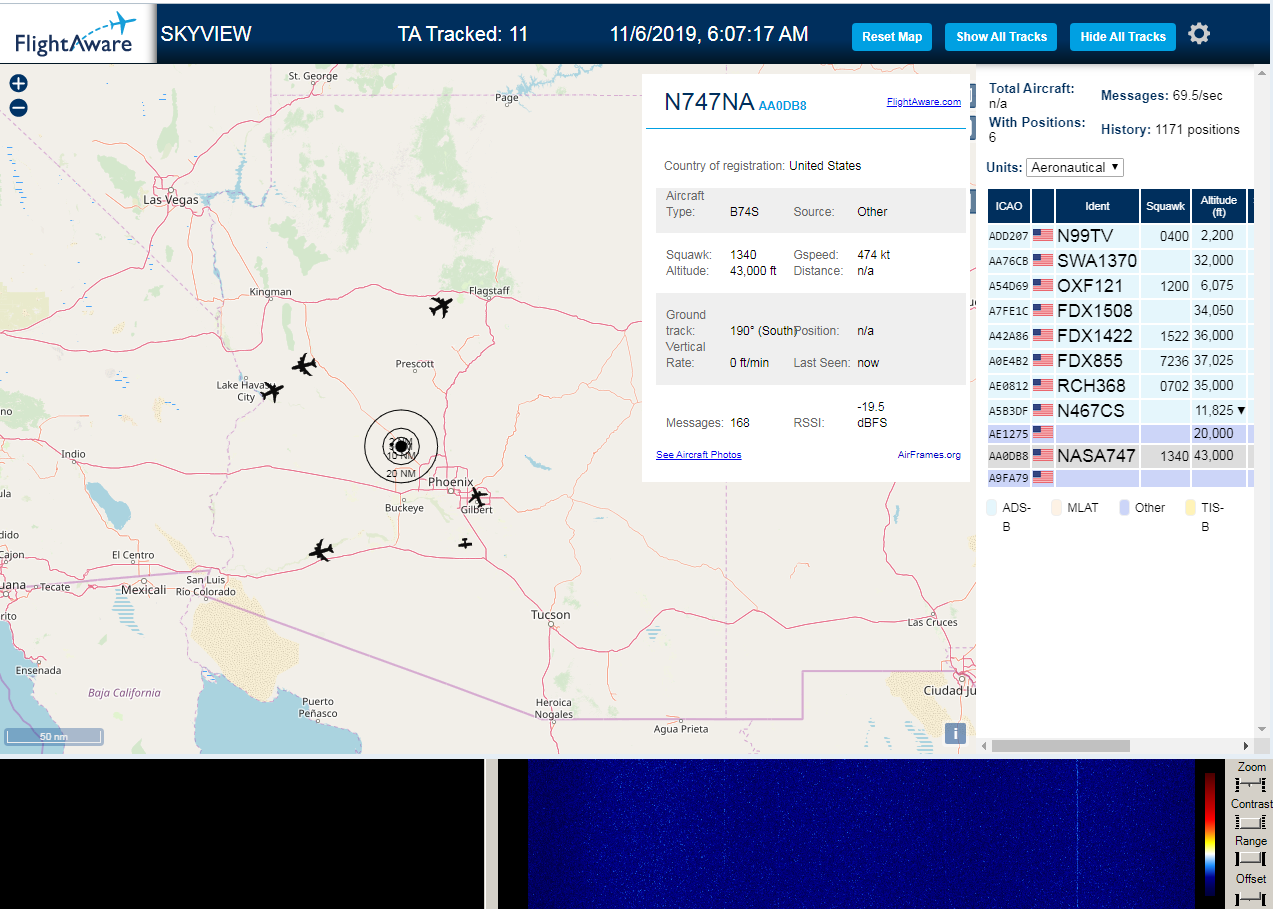1273x909 pixels.
Task: Open the map info 'i' button
Action: coord(955,734)
